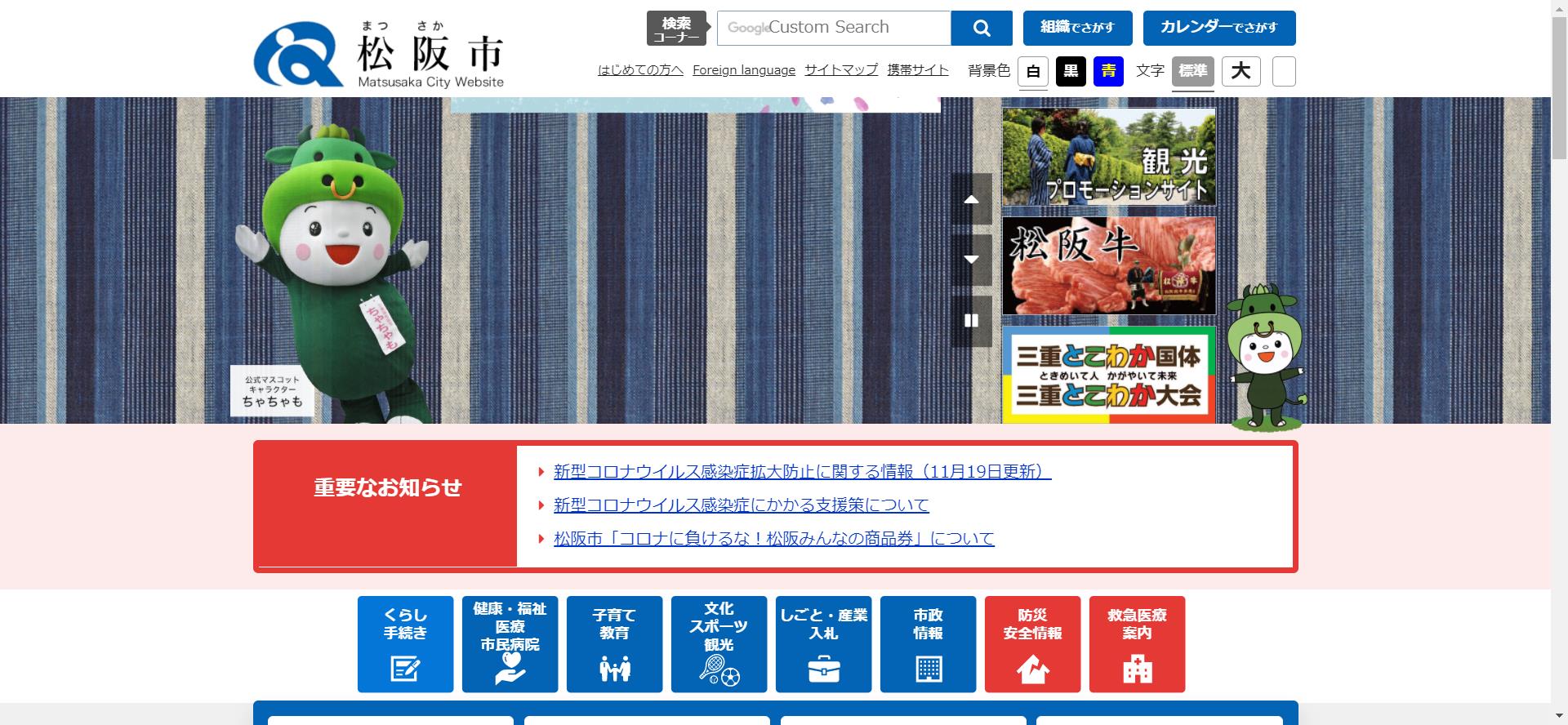Open しごと・産業 入札 category
Viewport: 1568px width, 725px height.
[823, 644]
